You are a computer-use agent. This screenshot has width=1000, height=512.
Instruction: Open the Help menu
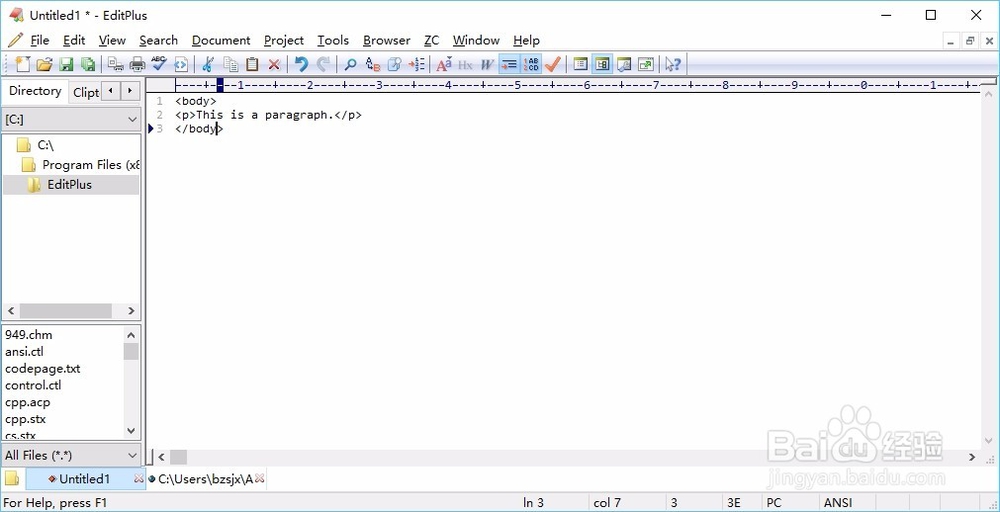pyautogui.click(x=526, y=40)
